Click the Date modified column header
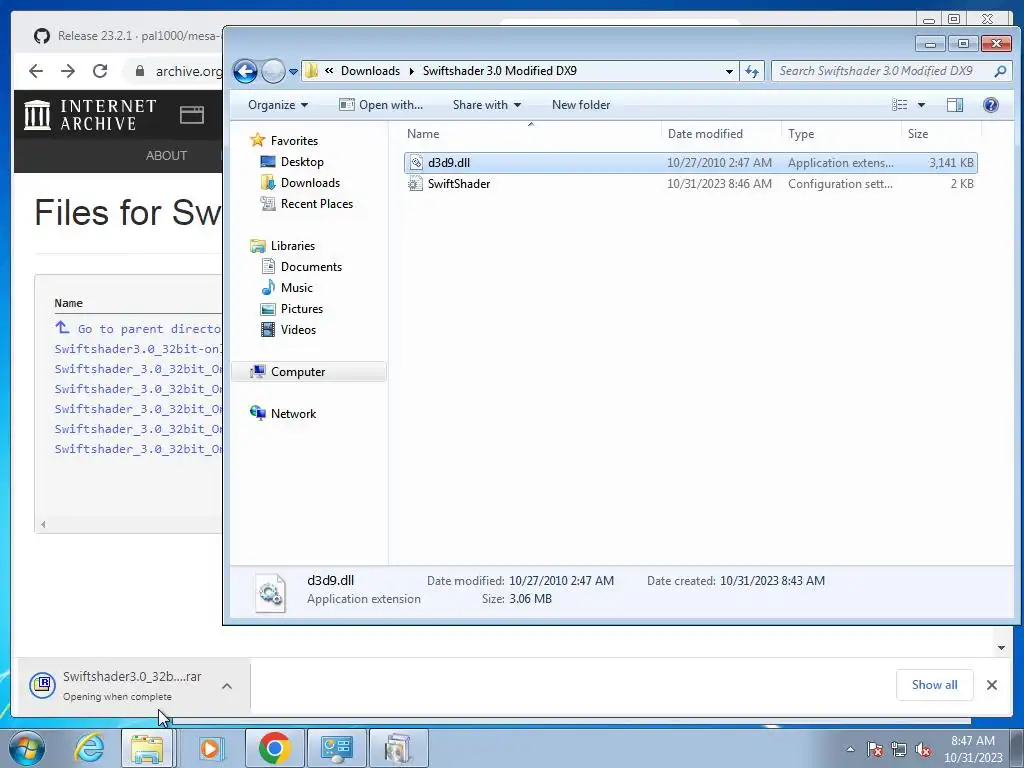Screen dimensions: 1024x768 click(x=721, y=134)
